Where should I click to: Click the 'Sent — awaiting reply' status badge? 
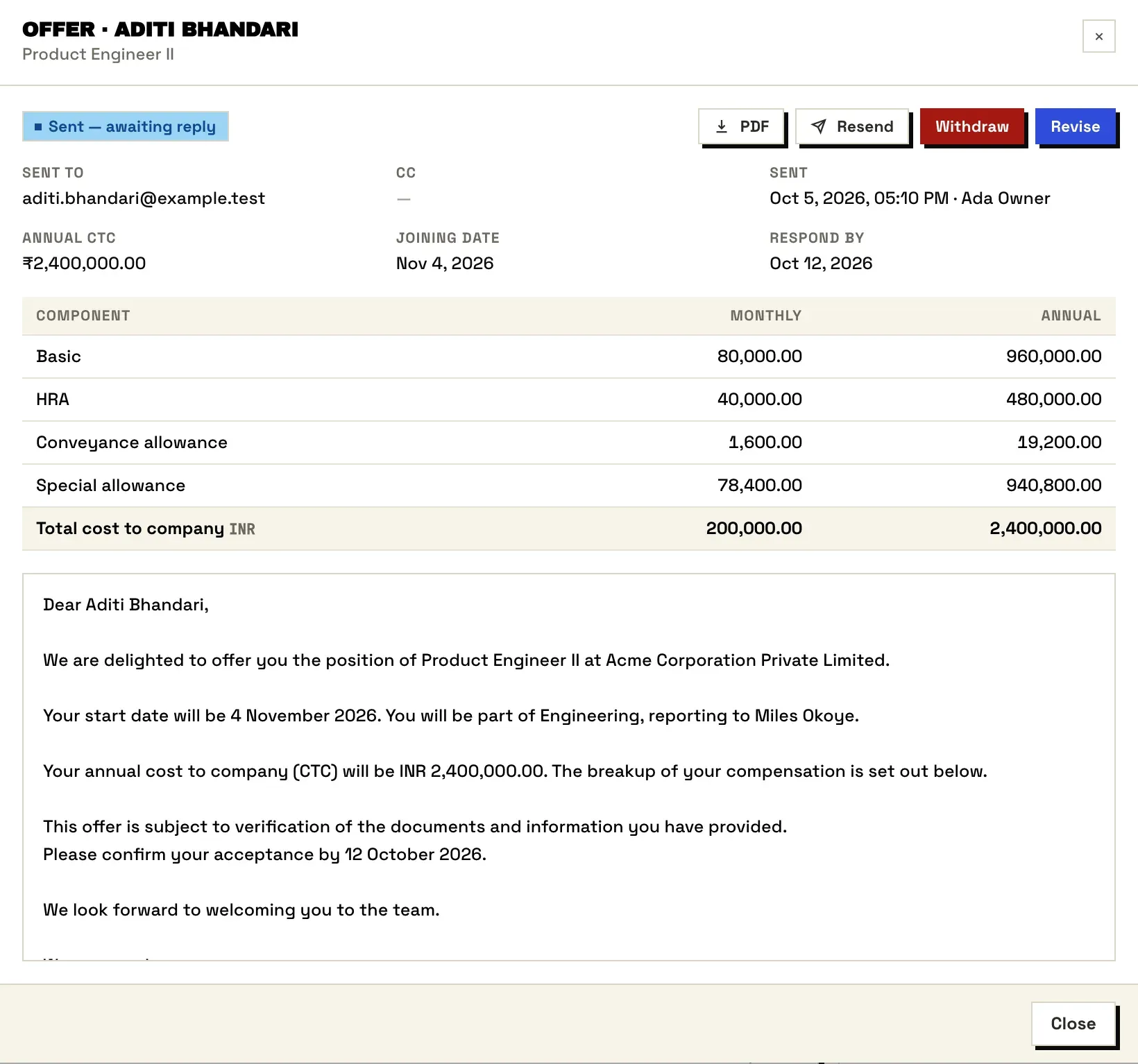tap(126, 126)
